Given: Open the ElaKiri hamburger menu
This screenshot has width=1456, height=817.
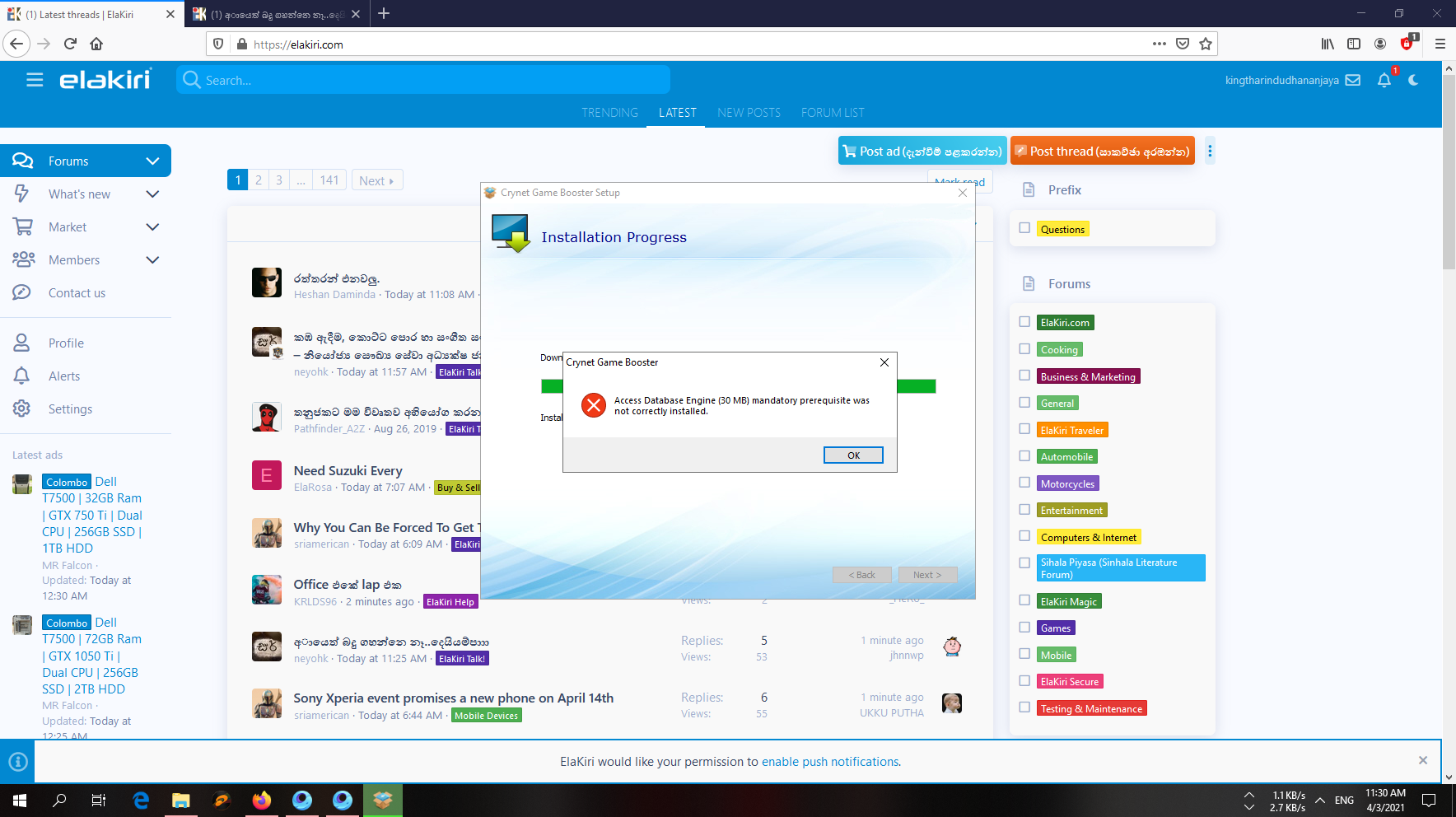Looking at the screenshot, I should pos(35,80).
